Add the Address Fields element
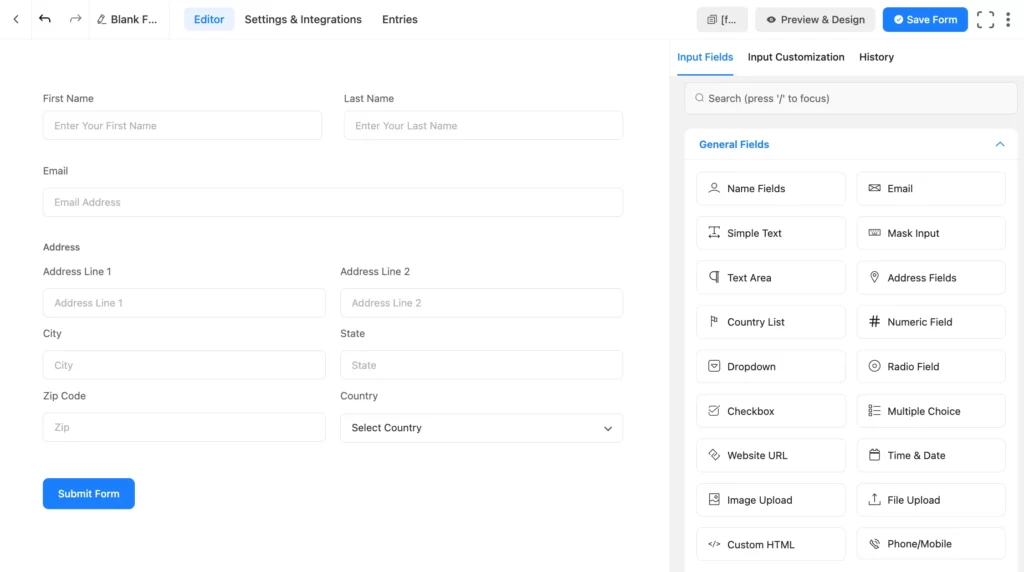 point(931,278)
